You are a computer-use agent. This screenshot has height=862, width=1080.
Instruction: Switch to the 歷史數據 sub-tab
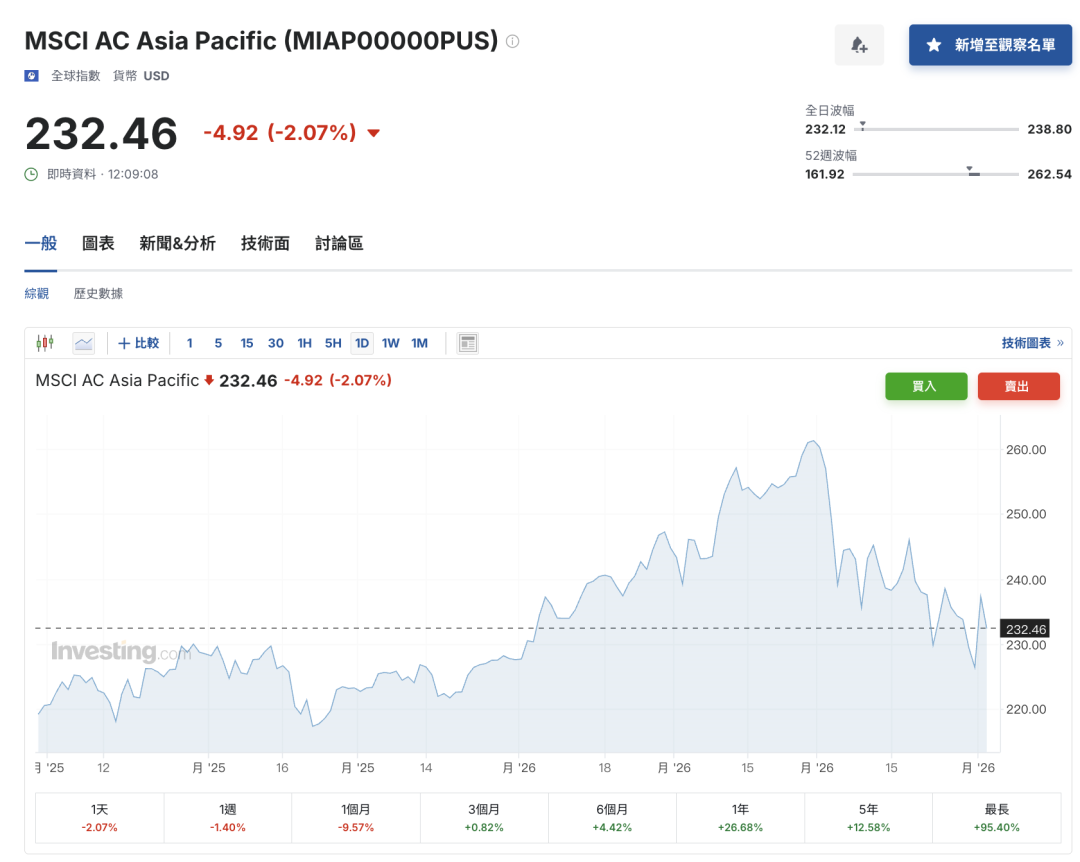[x=98, y=294]
